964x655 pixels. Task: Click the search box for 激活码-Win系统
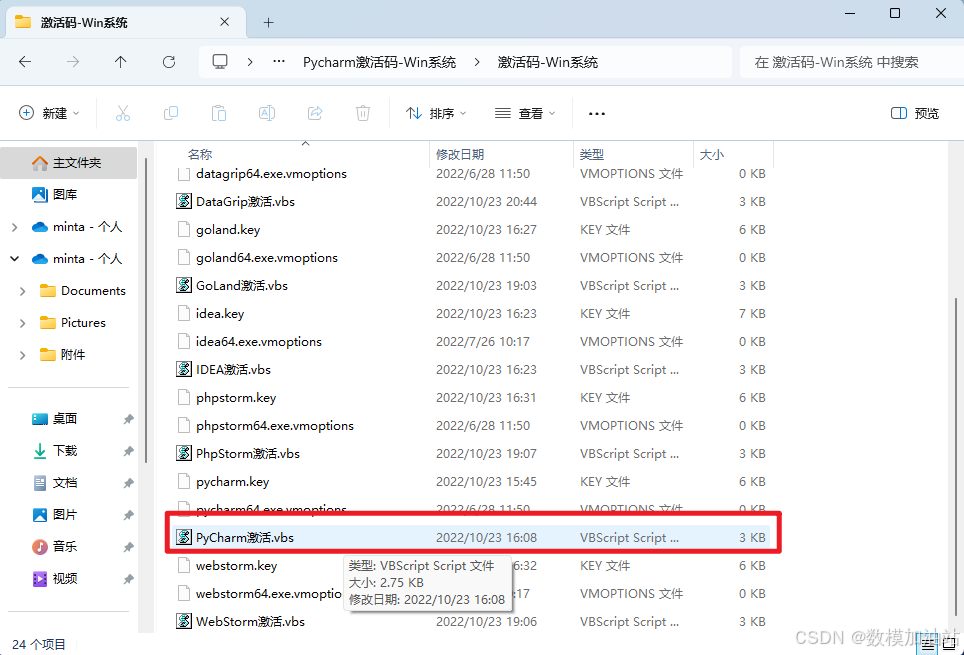[x=845, y=62]
